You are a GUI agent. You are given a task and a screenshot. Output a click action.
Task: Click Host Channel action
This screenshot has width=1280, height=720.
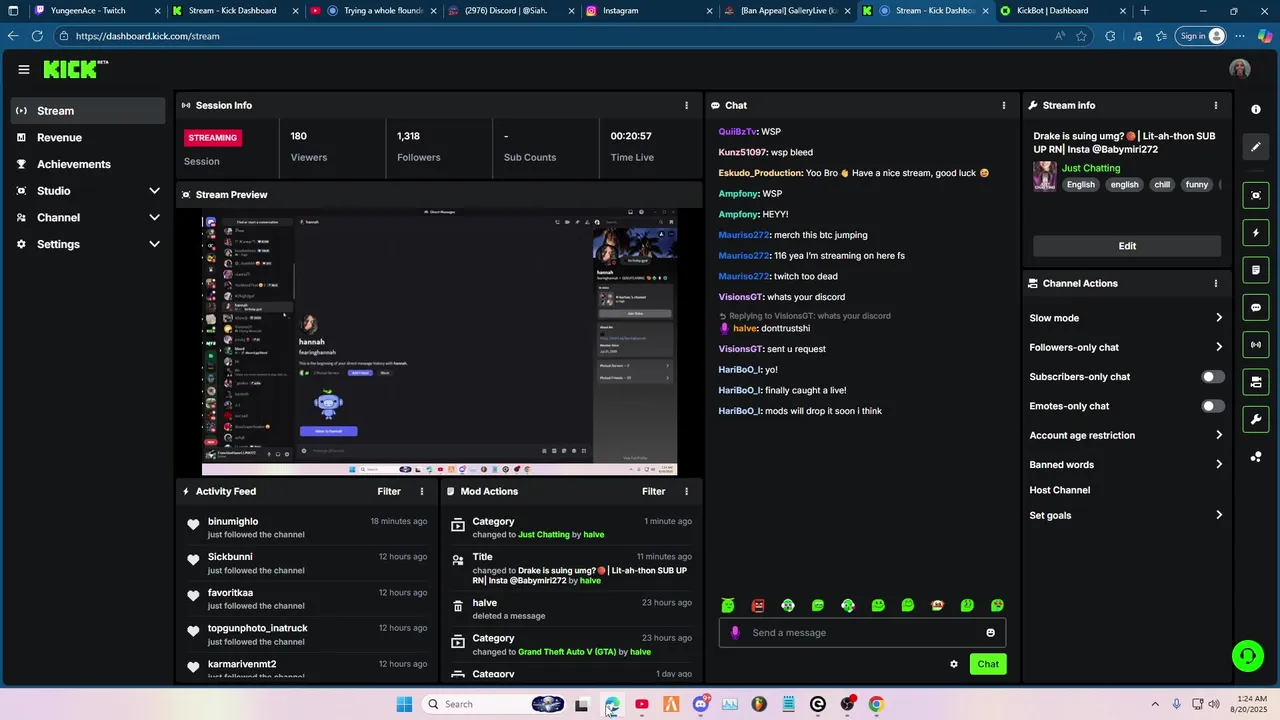pos(1060,490)
